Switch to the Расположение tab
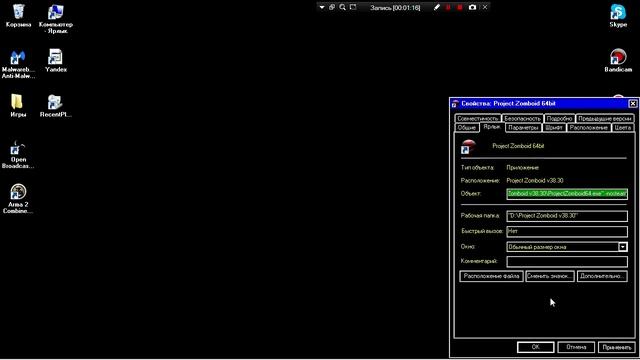The width and height of the screenshot is (640, 360). point(589,128)
